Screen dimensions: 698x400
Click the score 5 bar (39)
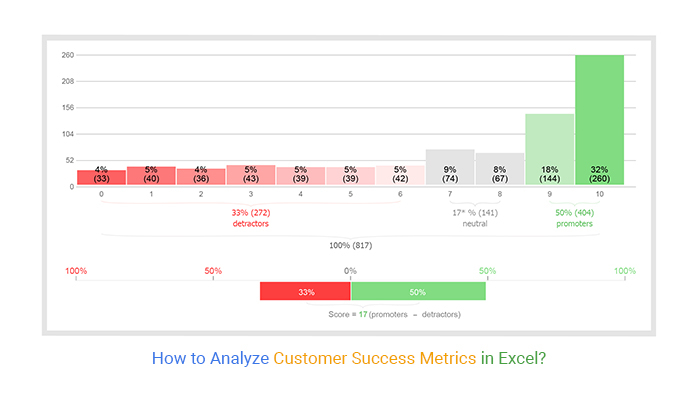tap(350, 176)
